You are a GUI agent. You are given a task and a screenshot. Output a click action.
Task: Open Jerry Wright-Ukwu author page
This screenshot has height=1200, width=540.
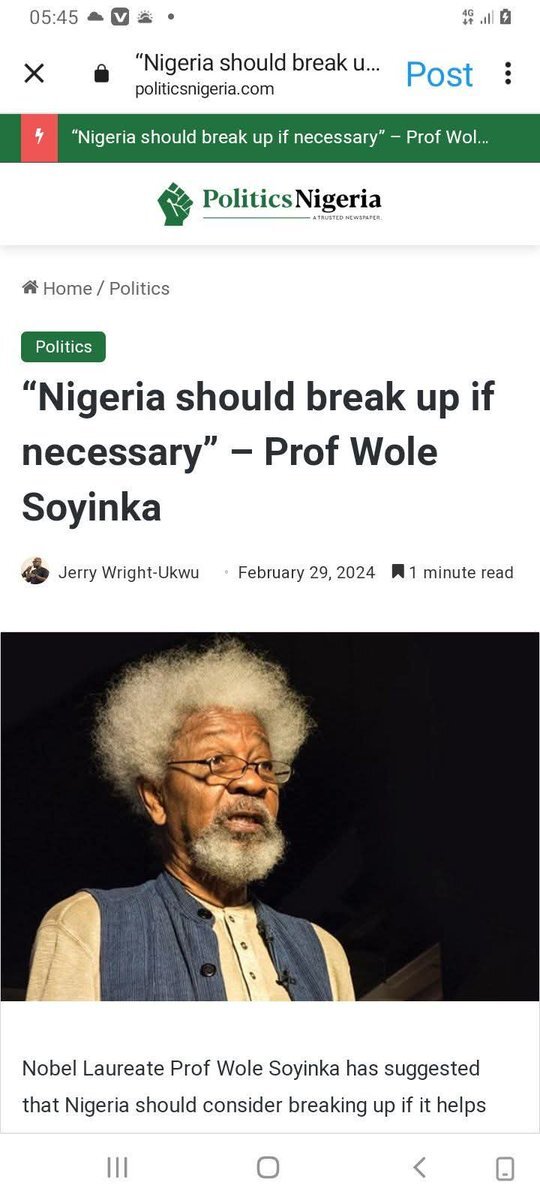128,573
